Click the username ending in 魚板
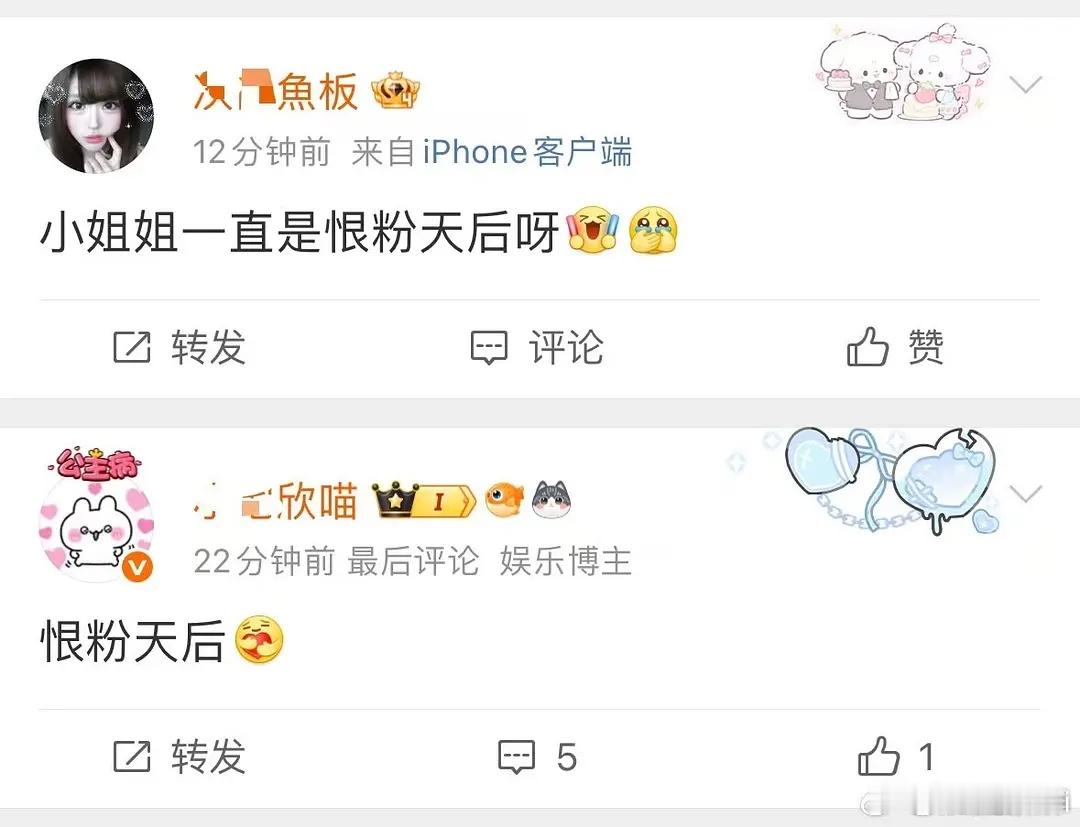Viewport: 1080px width, 827px height. pyautogui.click(x=276, y=92)
